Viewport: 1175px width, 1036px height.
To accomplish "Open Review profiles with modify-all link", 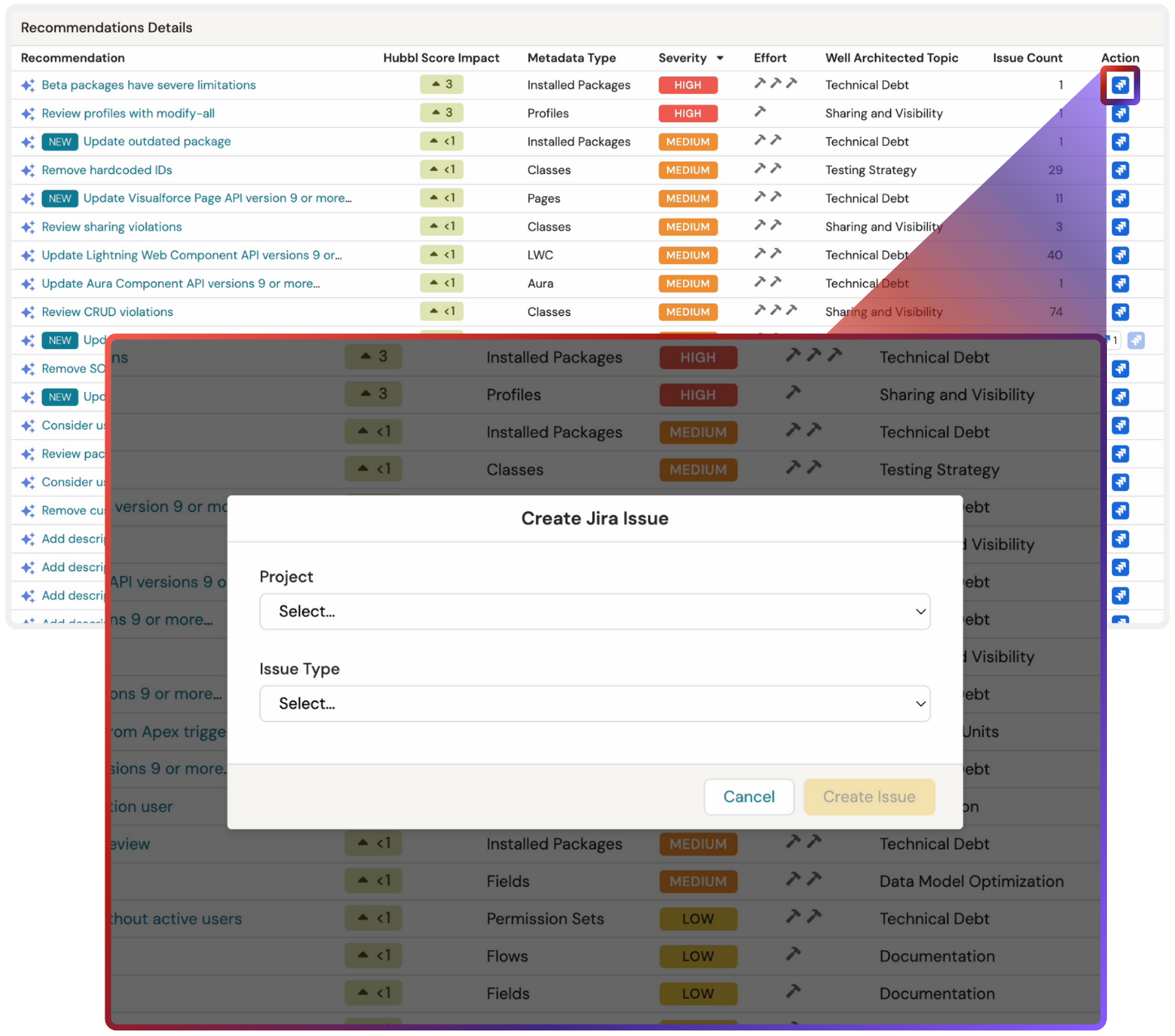I will click(x=128, y=113).
